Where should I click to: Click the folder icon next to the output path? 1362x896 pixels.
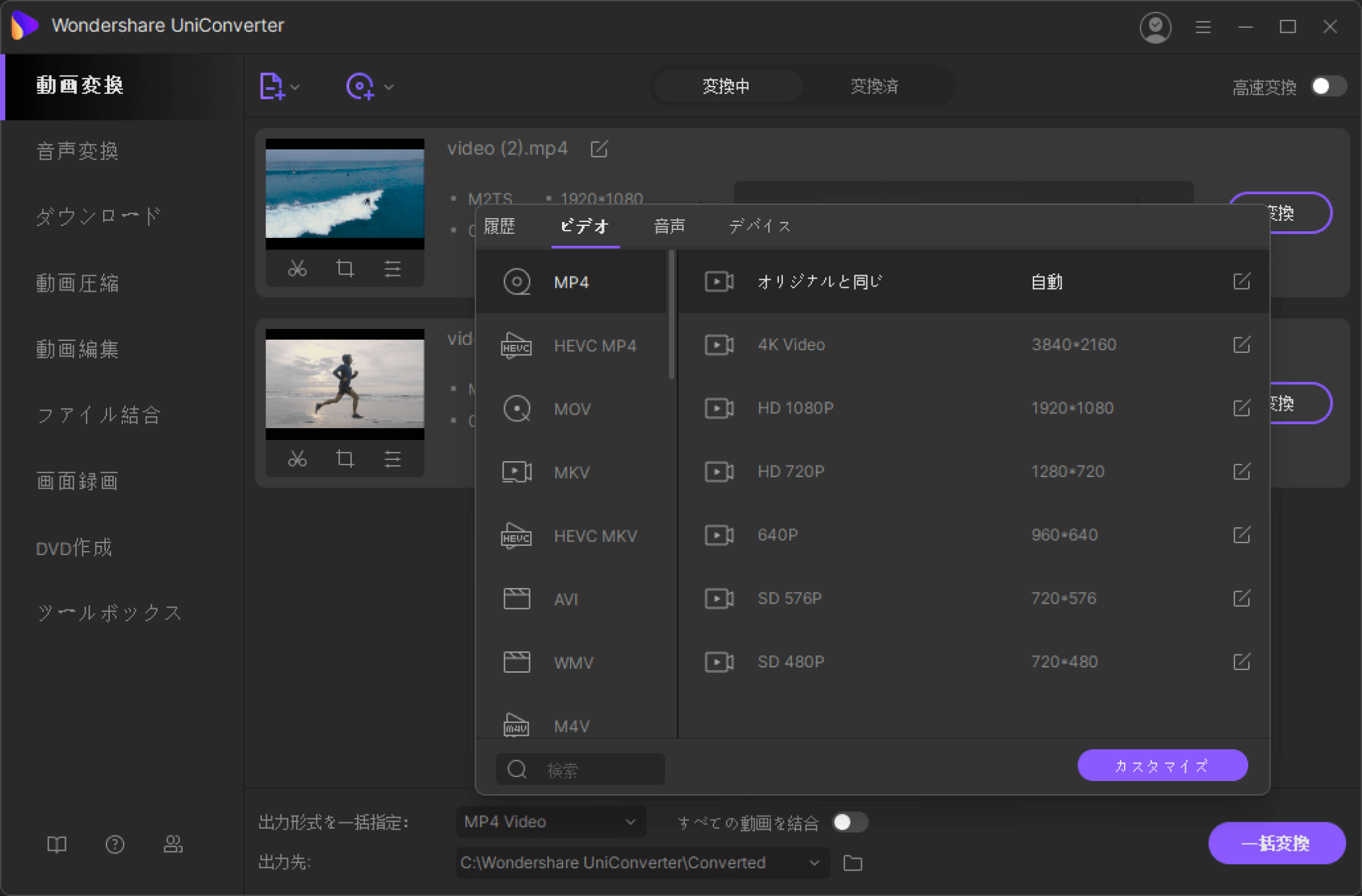tap(853, 863)
